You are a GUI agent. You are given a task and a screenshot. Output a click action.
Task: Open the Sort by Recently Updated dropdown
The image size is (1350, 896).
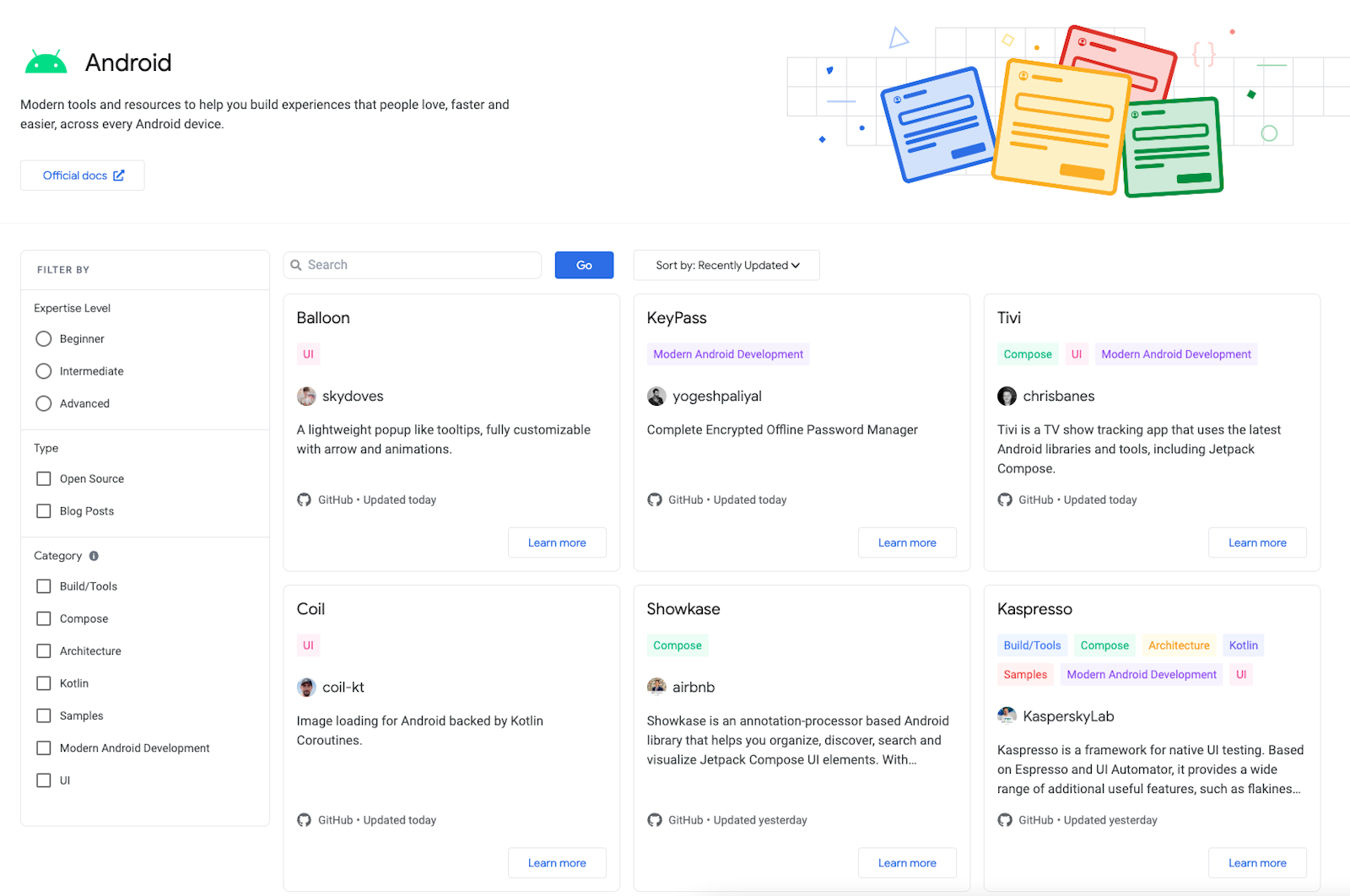726,265
